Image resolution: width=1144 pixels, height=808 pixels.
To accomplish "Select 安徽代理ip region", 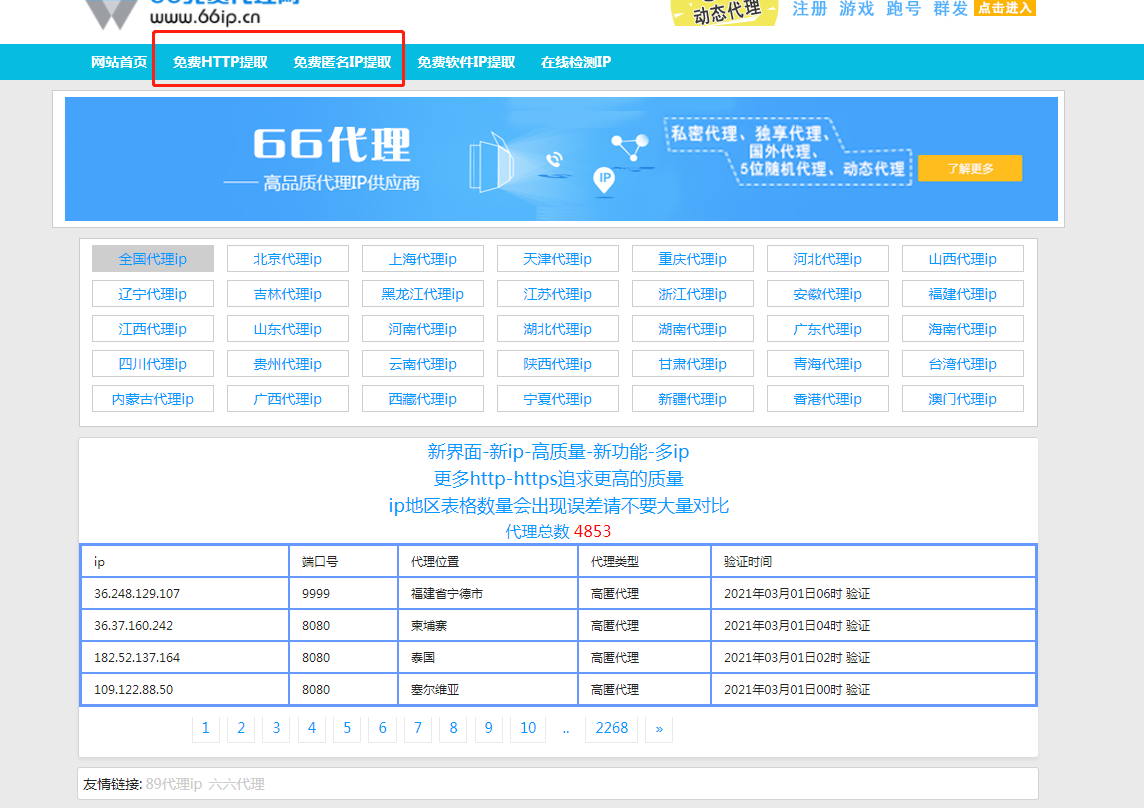I will [827, 293].
